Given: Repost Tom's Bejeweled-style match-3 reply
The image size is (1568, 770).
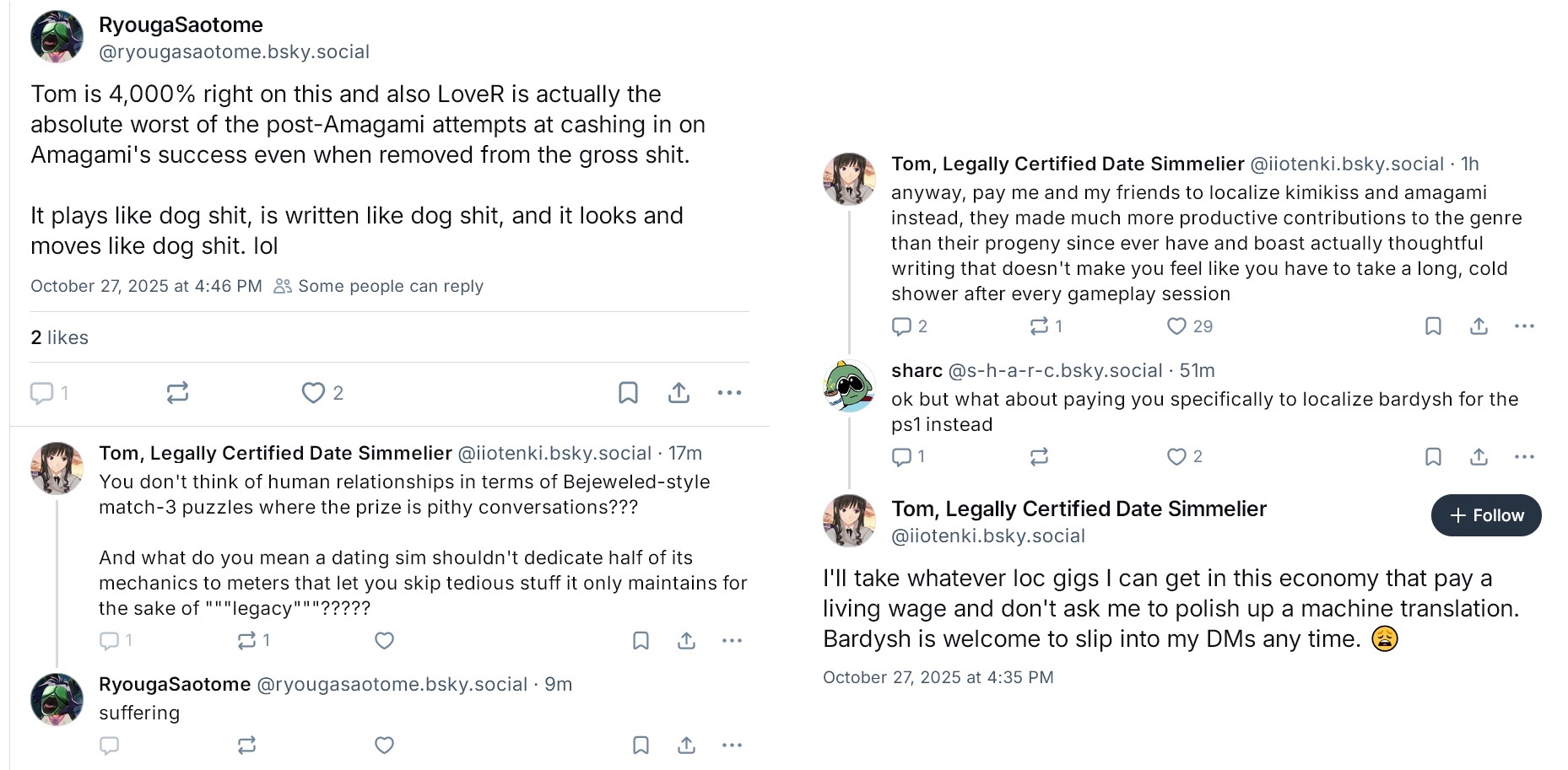Looking at the screenshot, I should pos(246,641).
